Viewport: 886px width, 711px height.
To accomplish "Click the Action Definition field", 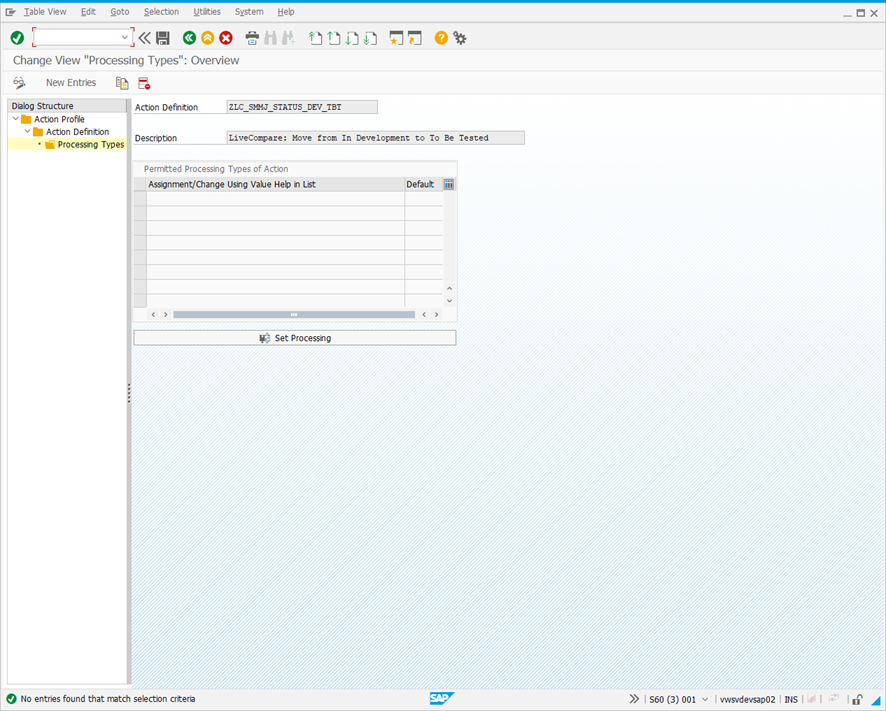I will coord(302,107).
